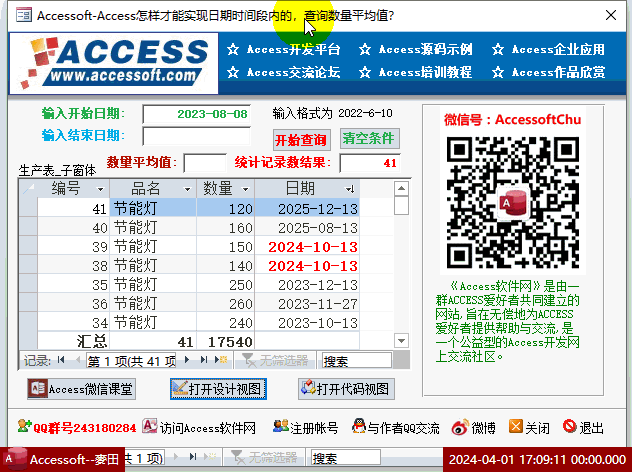The image size is (632, 472).
Task: Click the Access微信课堂 button
Action: 81,389
